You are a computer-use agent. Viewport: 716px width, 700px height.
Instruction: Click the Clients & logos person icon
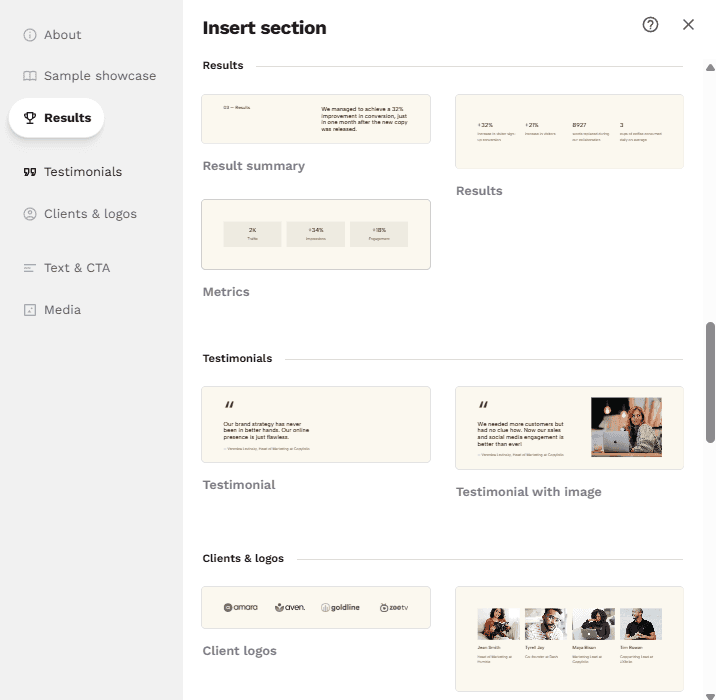[x=30, y=214]
